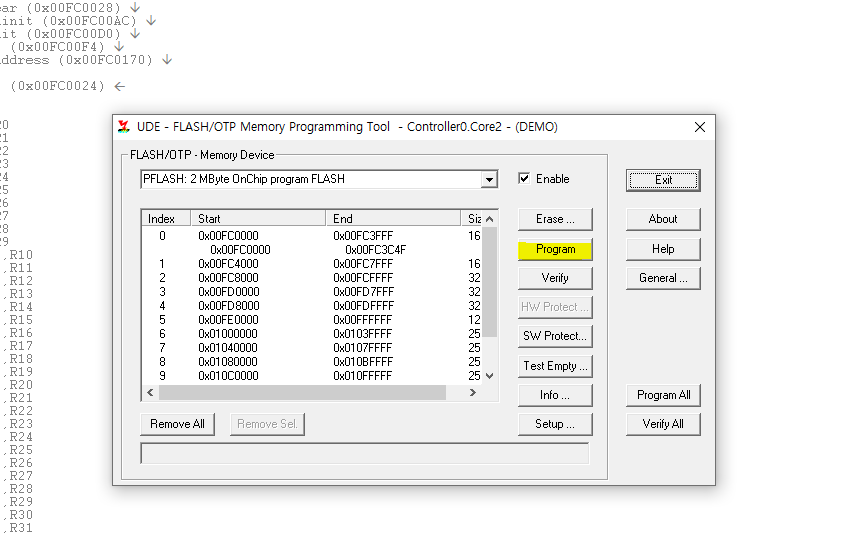Click the empty status field at dialog bottom
854x558 pixels.
(364, 453)
